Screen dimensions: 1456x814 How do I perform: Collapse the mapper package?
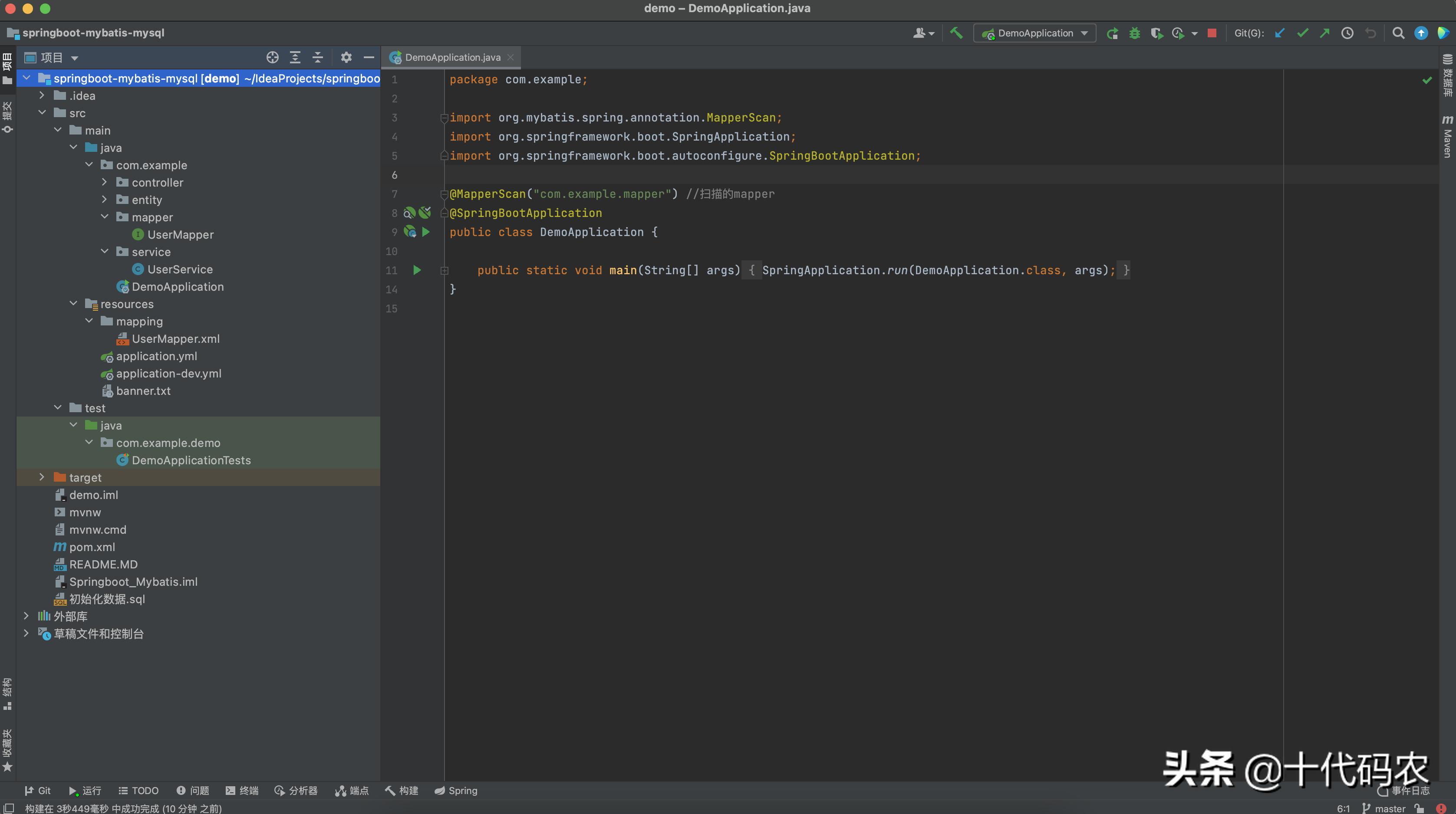point(105,217)
